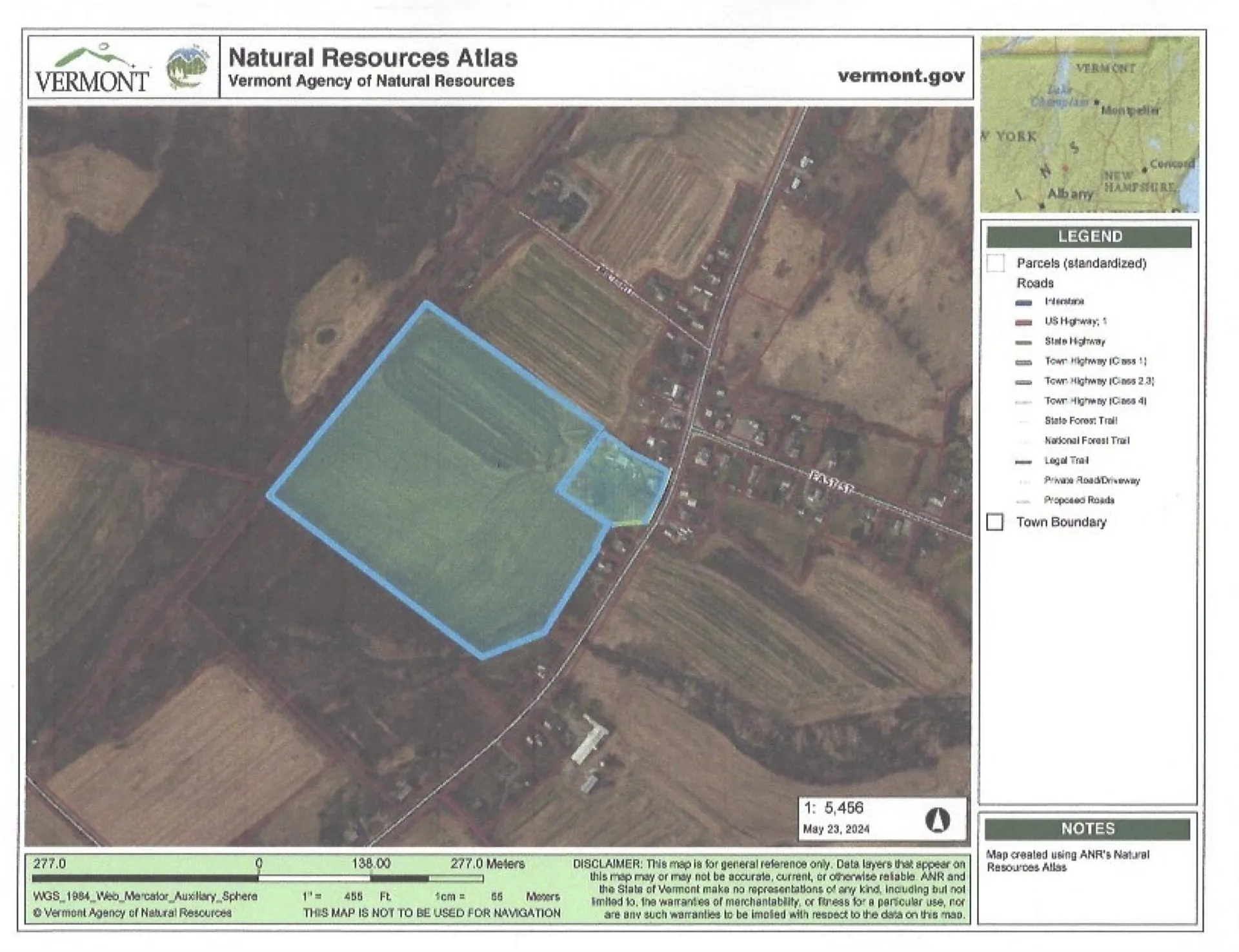Click the vermont.gov link text

[x=901, y=75]
